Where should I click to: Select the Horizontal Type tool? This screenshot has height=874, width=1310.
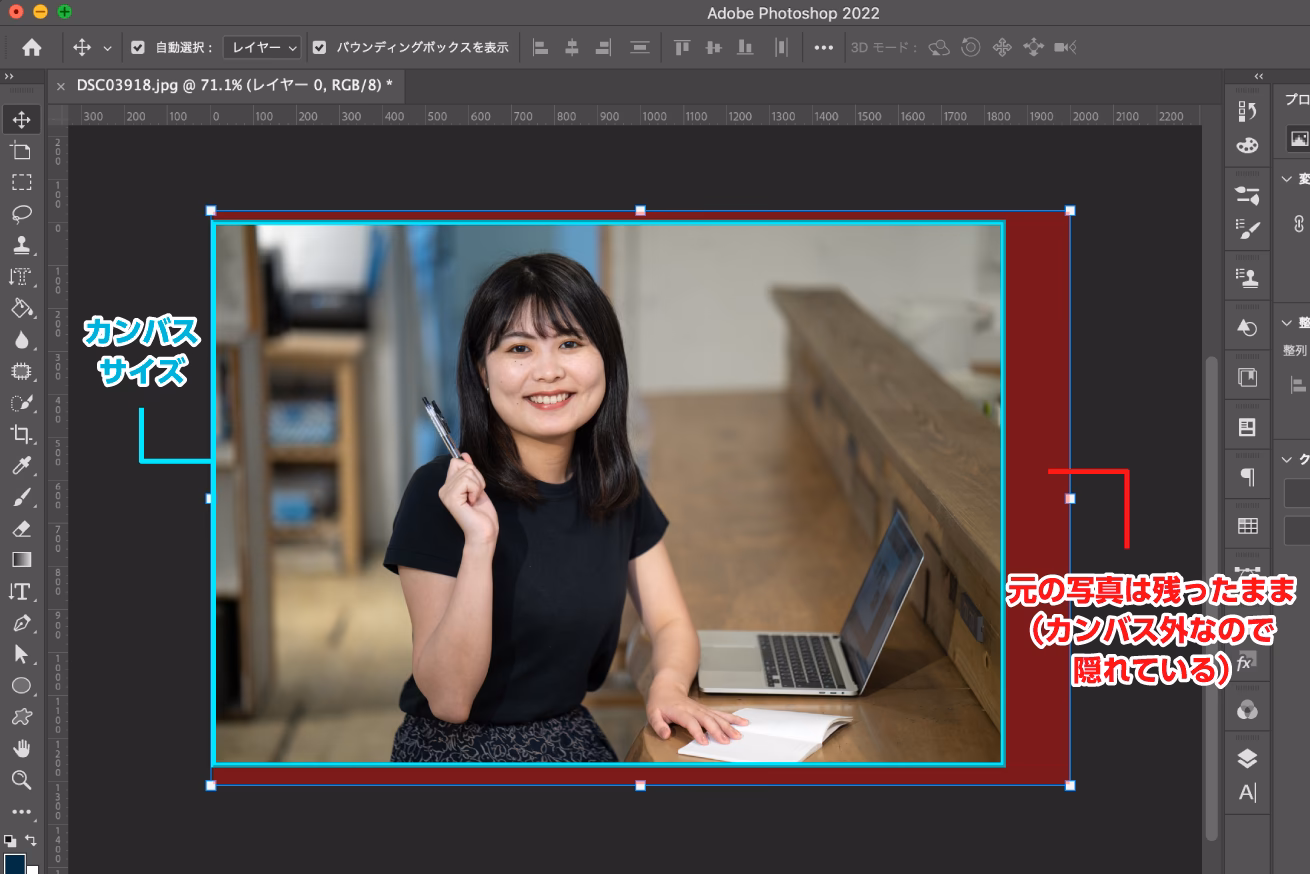[22, 591]
